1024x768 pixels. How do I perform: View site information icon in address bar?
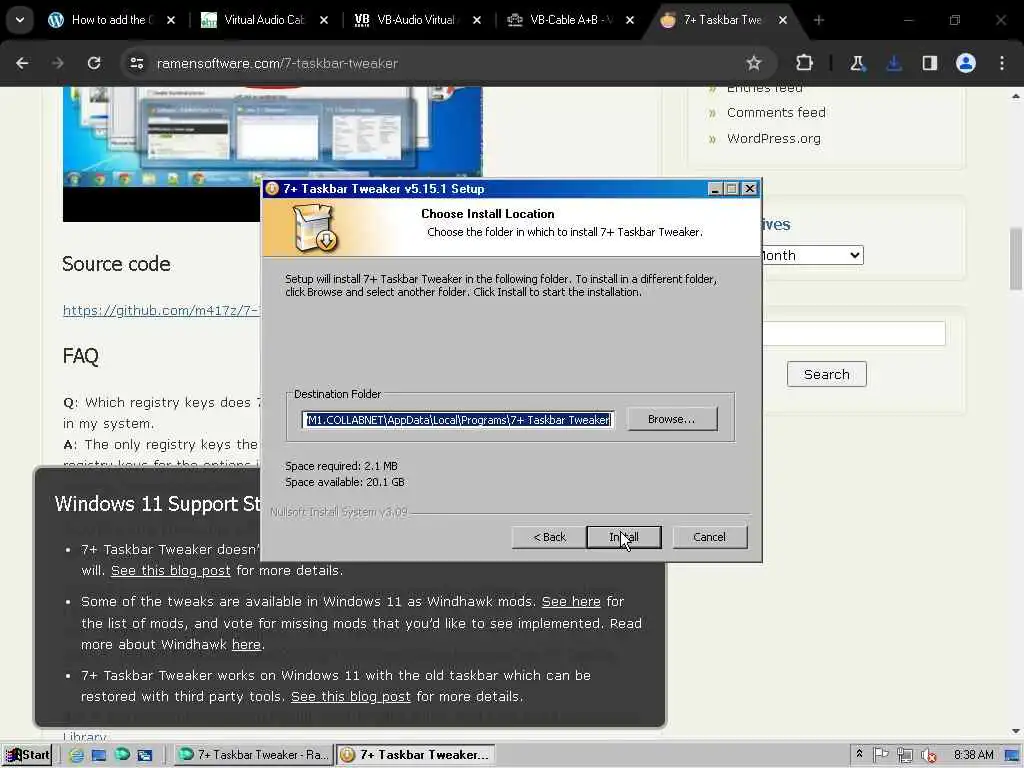pos(136,63)
